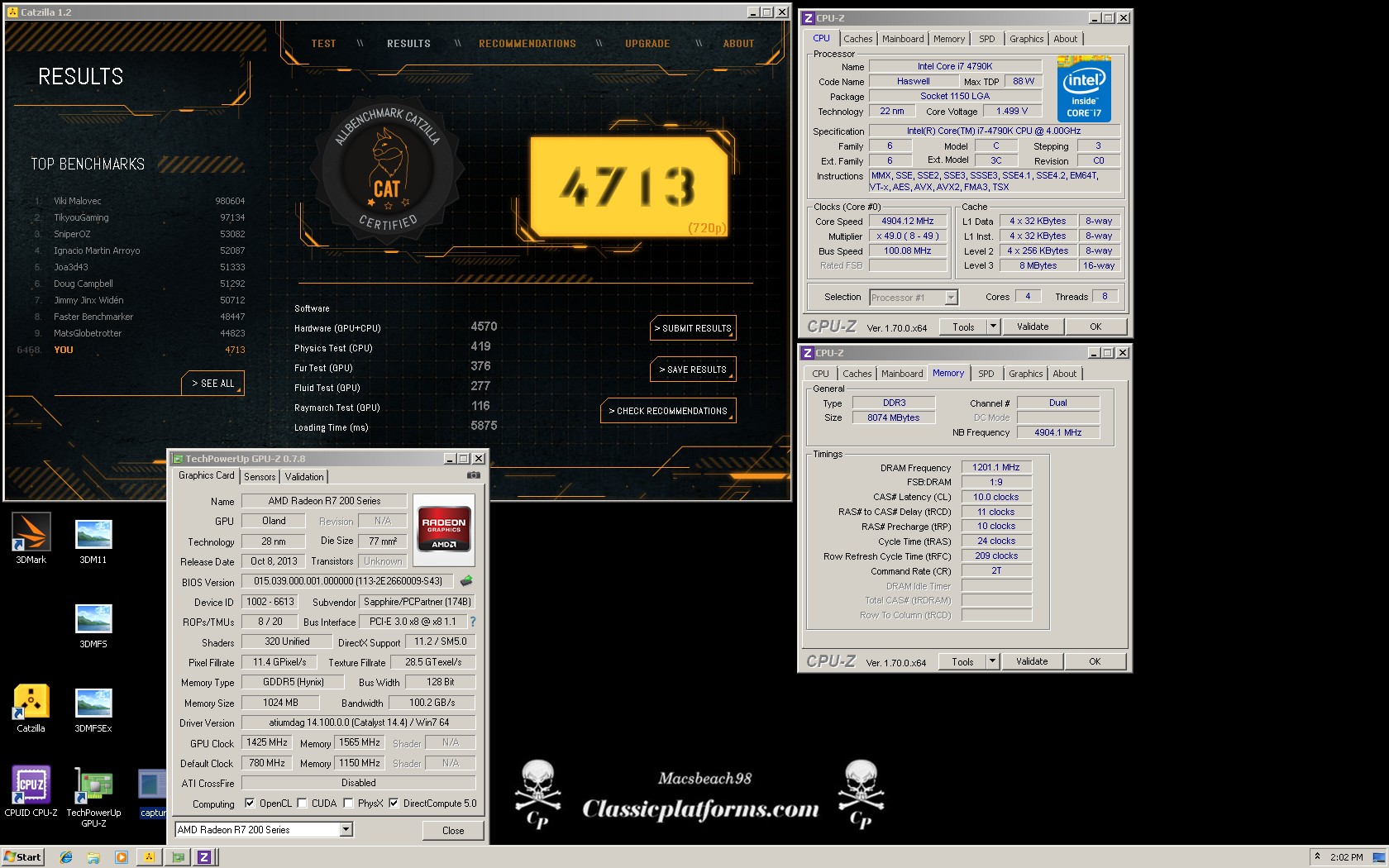The image size is (1389, 868).
Task: Open the Processor #1 selection dropdown
Action: pyautogui.click(x=951, y=297)
